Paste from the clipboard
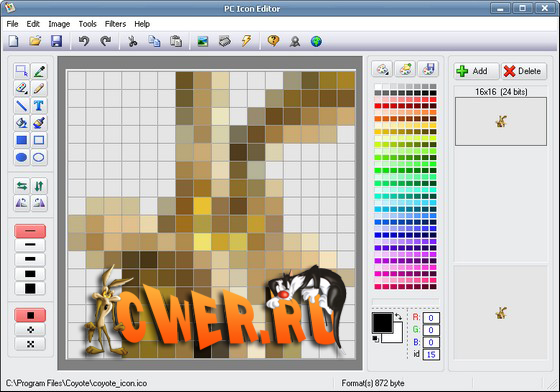560x392 pixels. [x=176, y=41]
